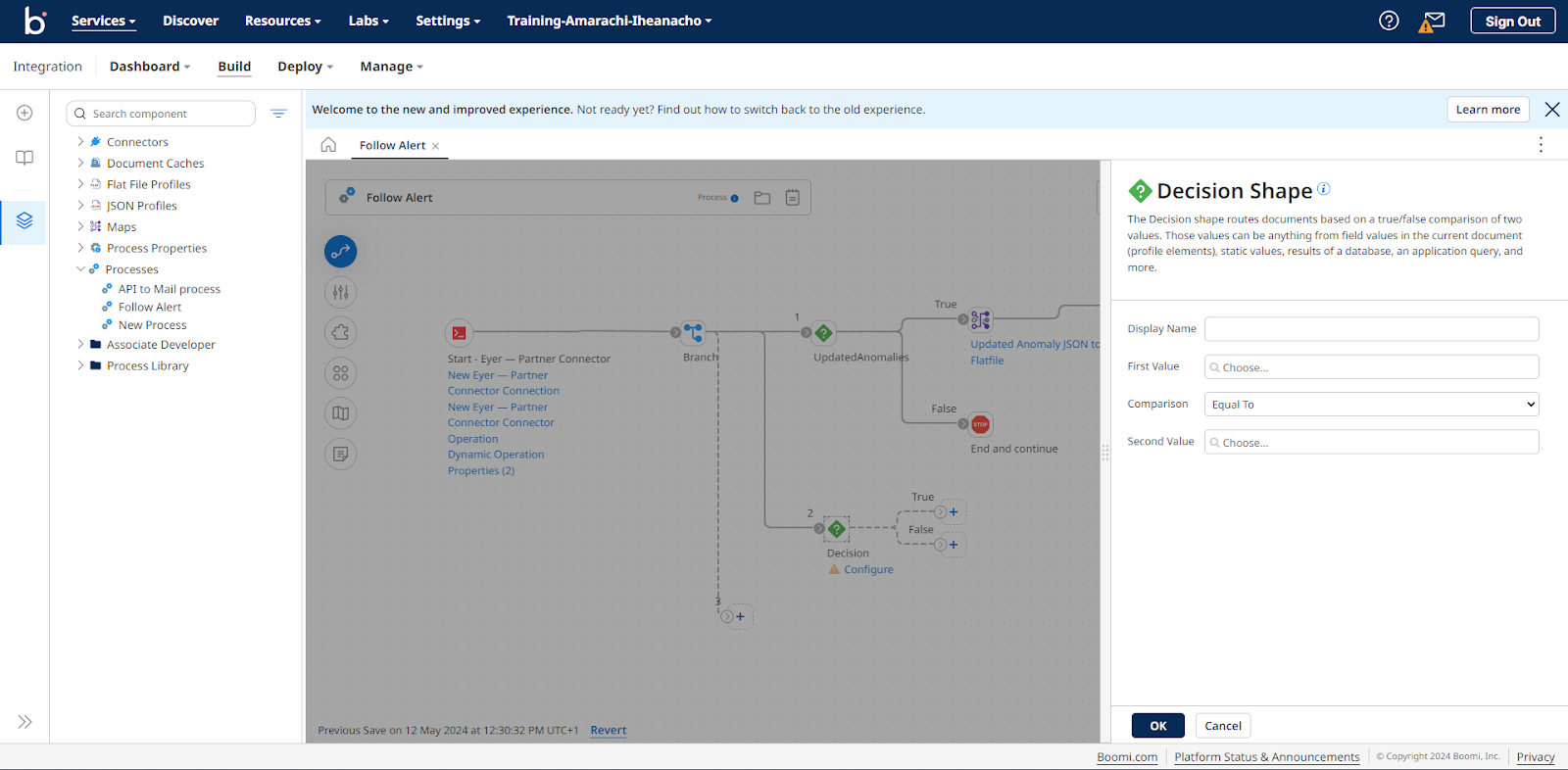Dismiss the welcome banner with X
Image resolution: width=1568 pixels, height=770 pixels.
[1552, 110]
